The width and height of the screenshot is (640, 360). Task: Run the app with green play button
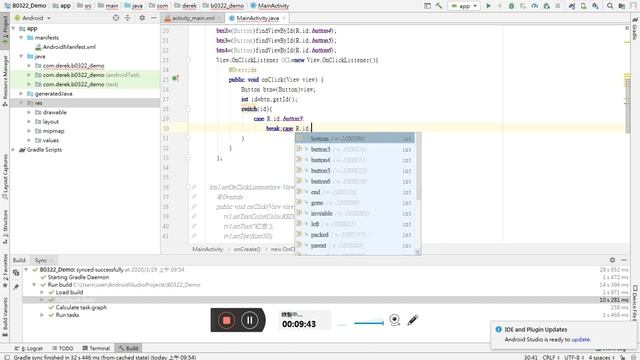pyautogui.click(x=488, y=6)
